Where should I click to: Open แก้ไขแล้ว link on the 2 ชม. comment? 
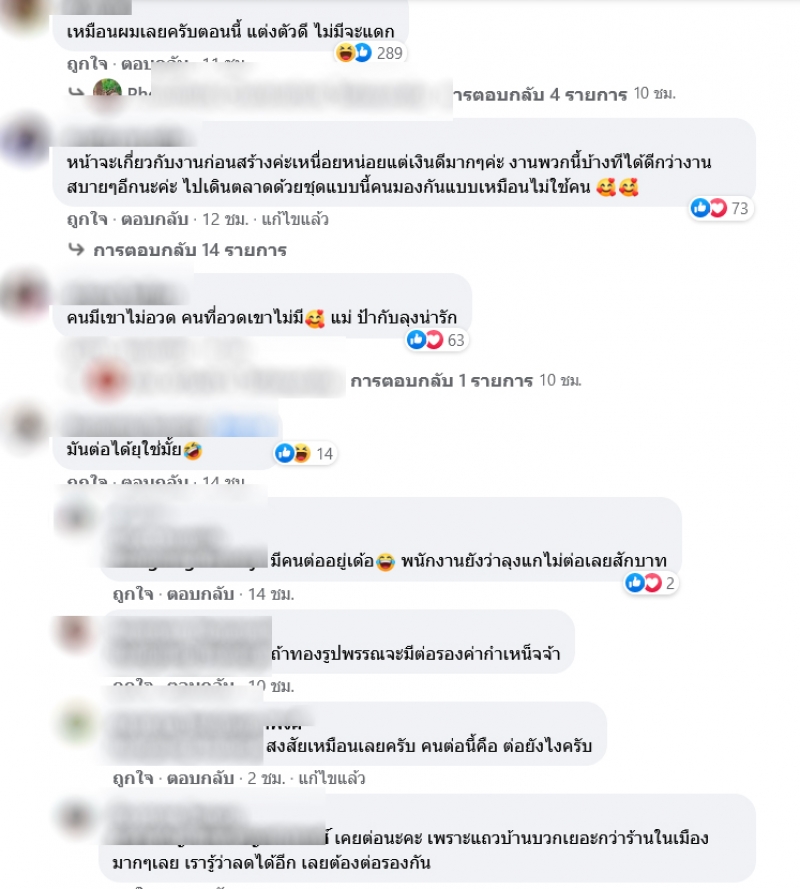click(332, 778)
